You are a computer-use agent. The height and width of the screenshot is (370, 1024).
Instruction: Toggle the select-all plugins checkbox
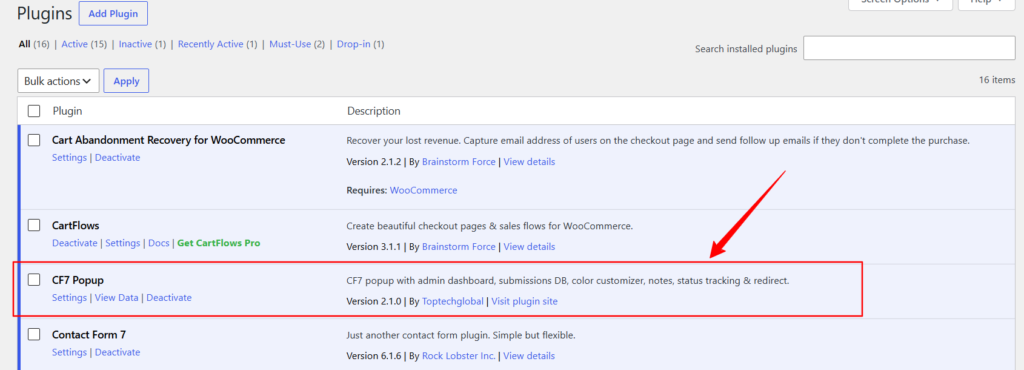[34, 111]
